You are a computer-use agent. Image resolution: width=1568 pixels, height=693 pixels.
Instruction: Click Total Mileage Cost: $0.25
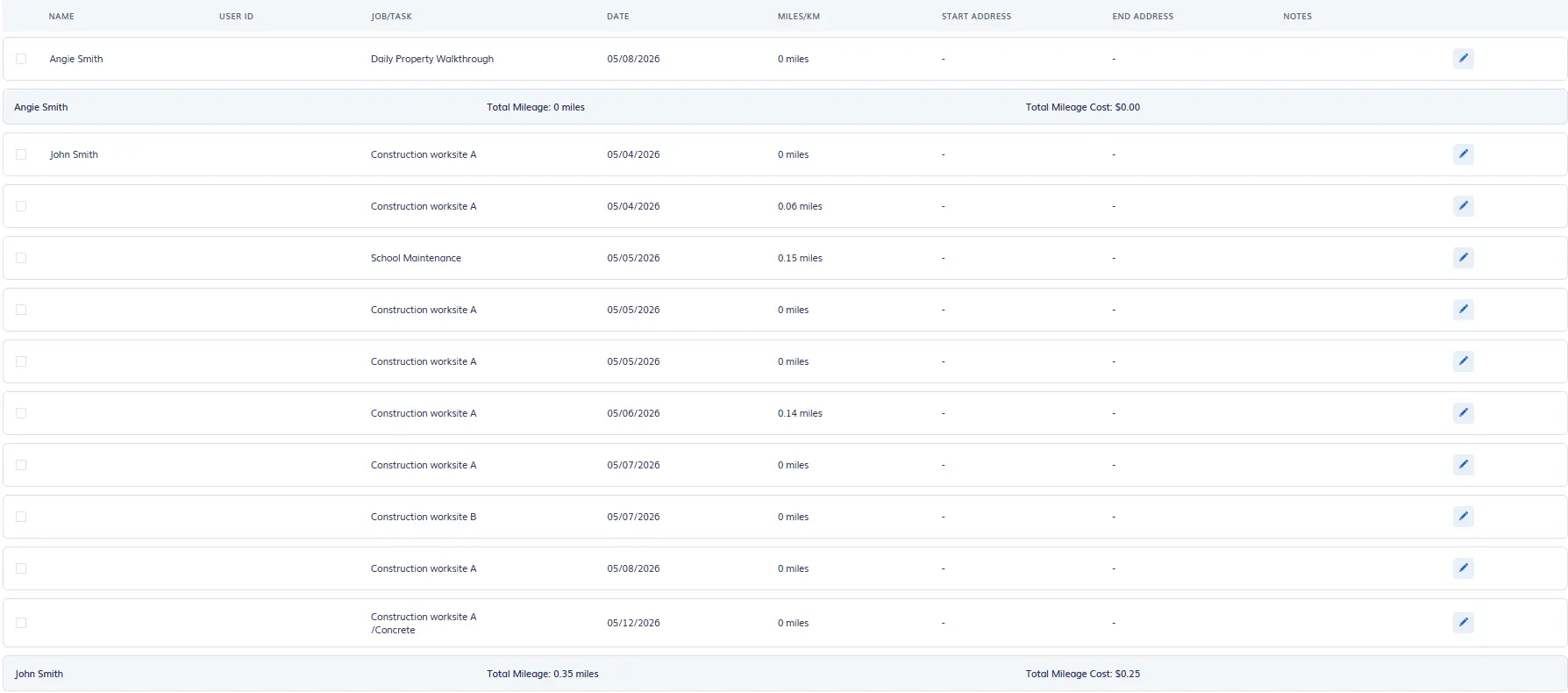pos(1083,674)
